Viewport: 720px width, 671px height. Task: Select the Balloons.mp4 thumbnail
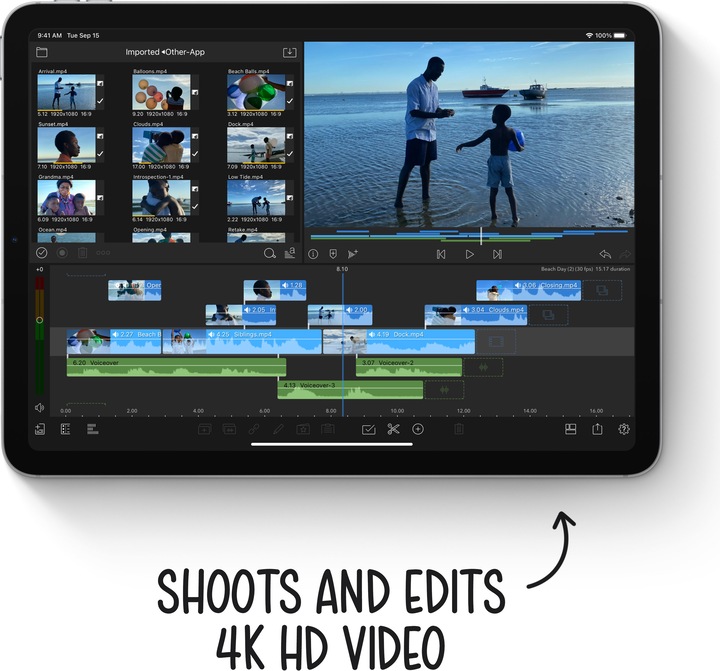pos(161,92)
